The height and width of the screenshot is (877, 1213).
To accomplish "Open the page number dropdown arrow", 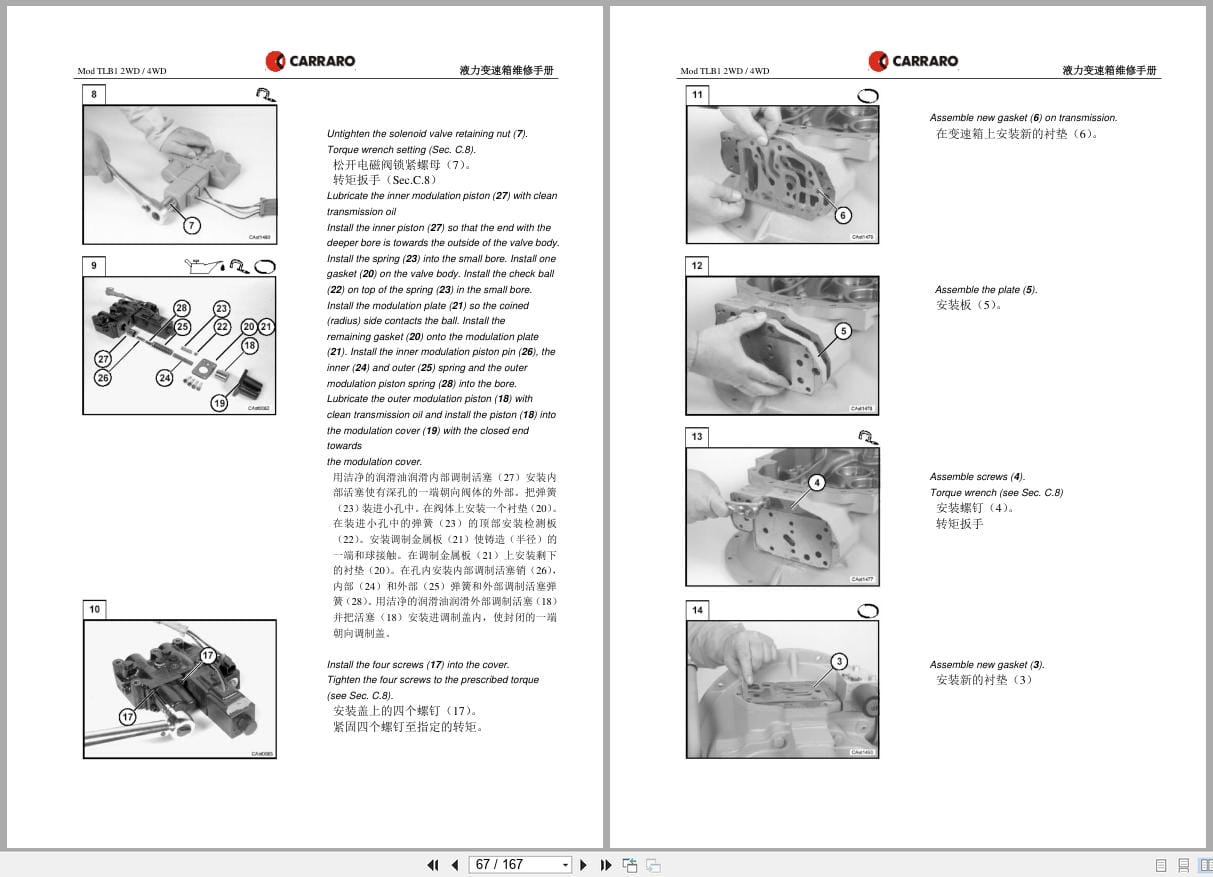I will point(566,865).
